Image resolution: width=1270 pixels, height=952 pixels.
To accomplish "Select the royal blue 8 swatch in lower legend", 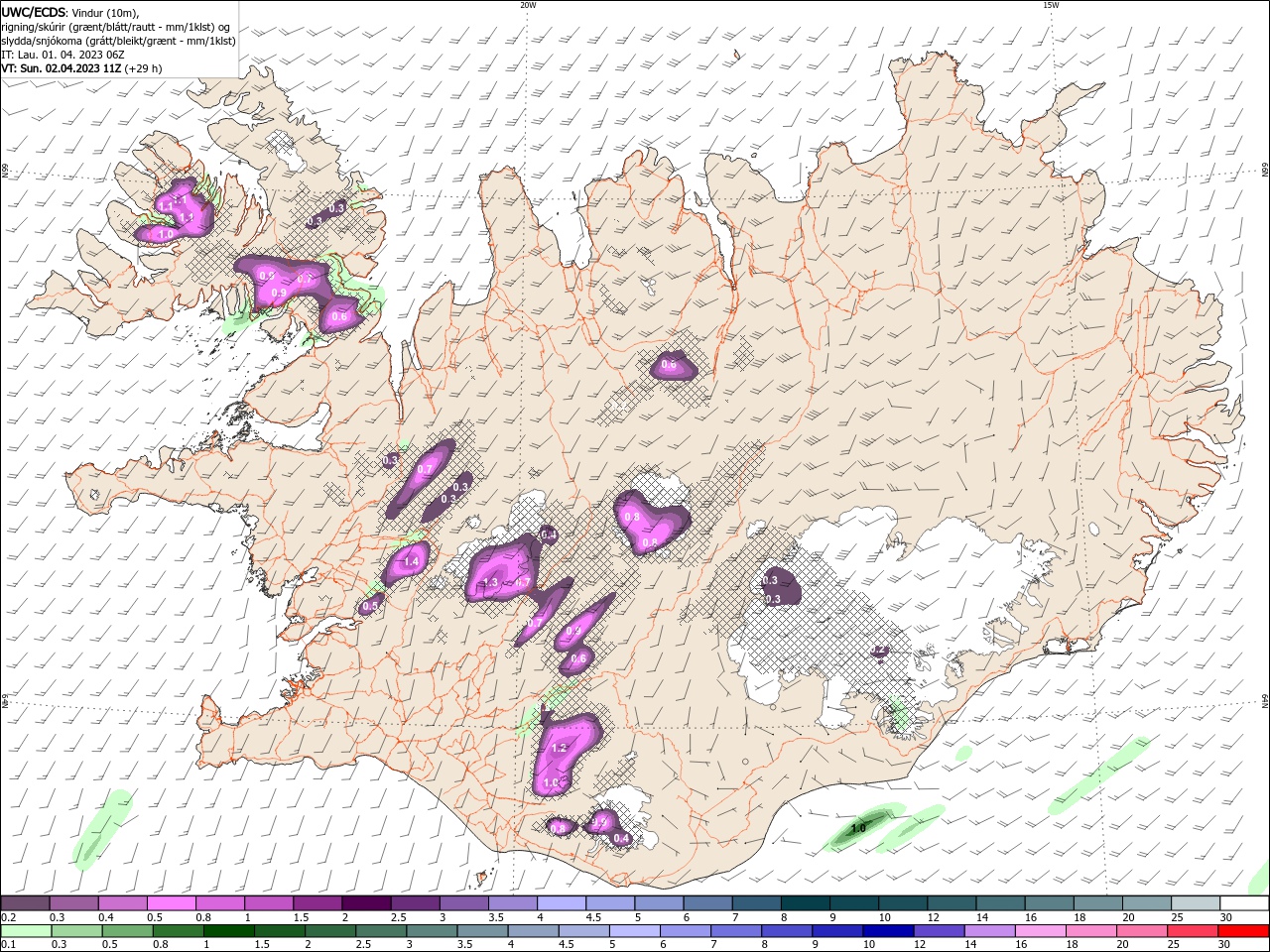I will (x=787, y=931).
